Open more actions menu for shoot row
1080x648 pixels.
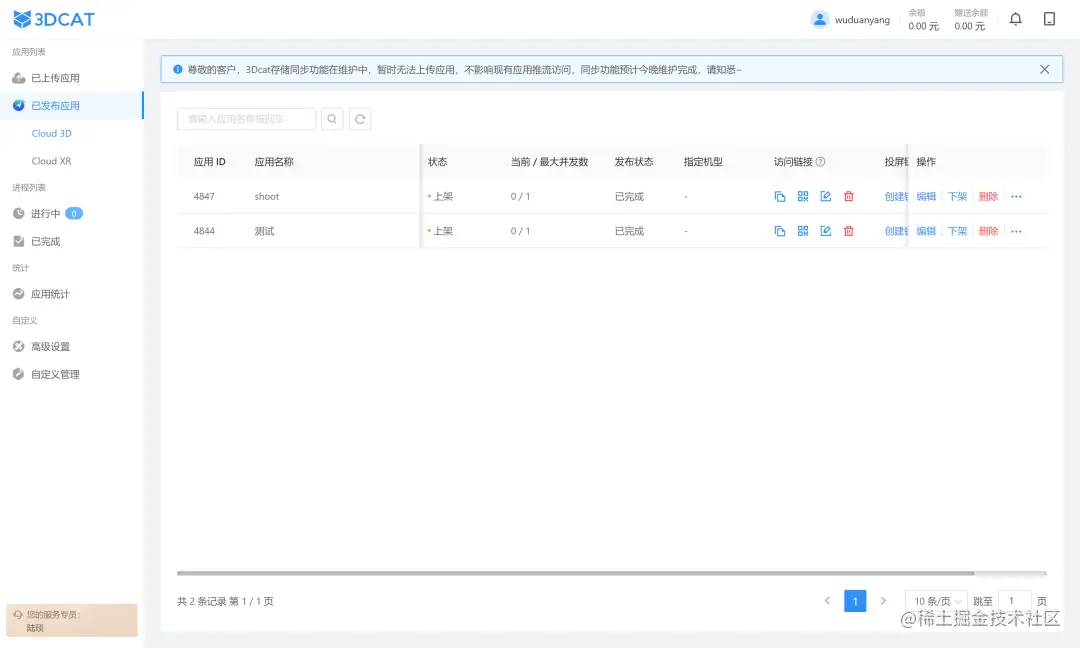pos(1016,196)
